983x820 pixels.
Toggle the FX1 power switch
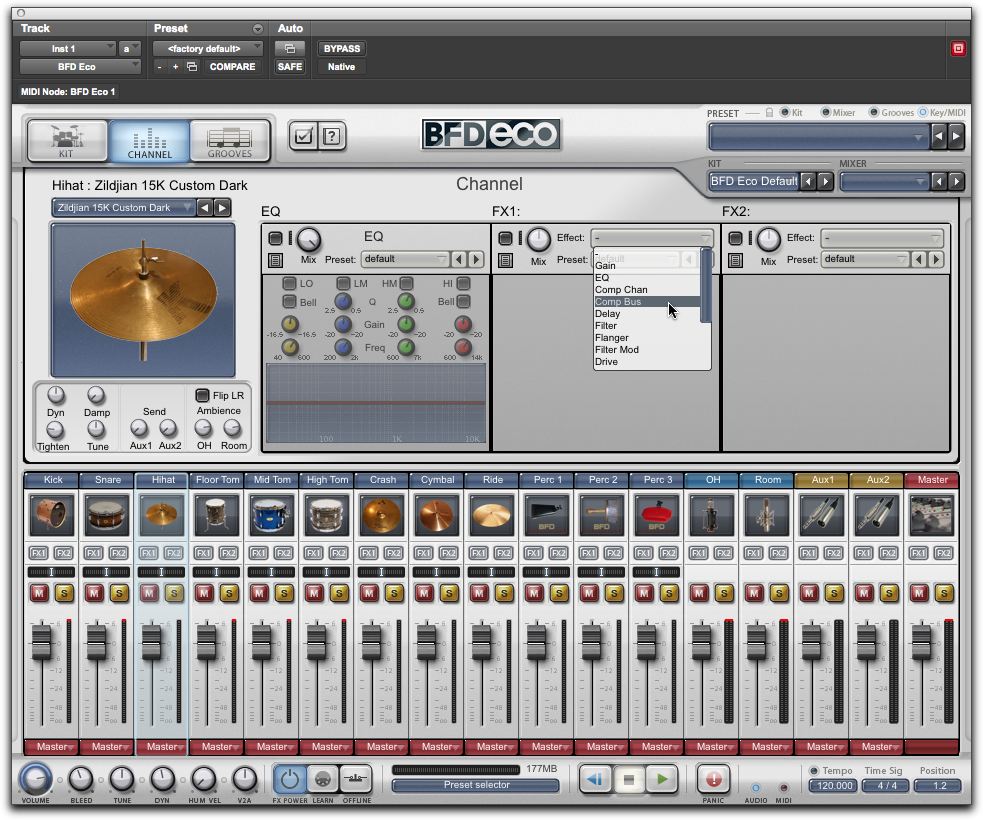[x=505, y=238]
